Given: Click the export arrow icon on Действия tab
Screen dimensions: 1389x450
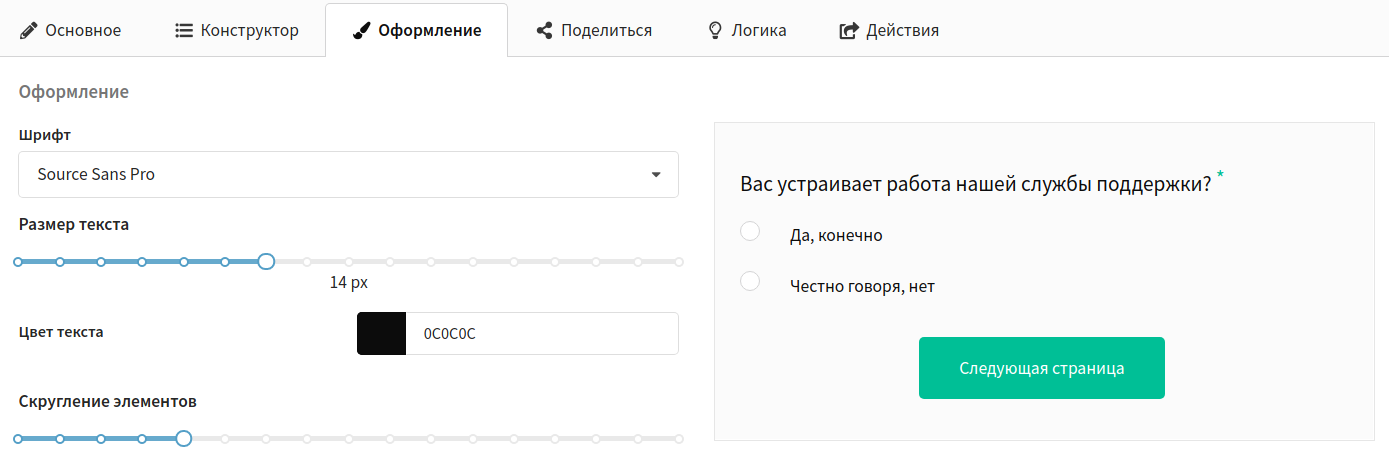Looking at the screenshot, I should click(x=848, y=30).
